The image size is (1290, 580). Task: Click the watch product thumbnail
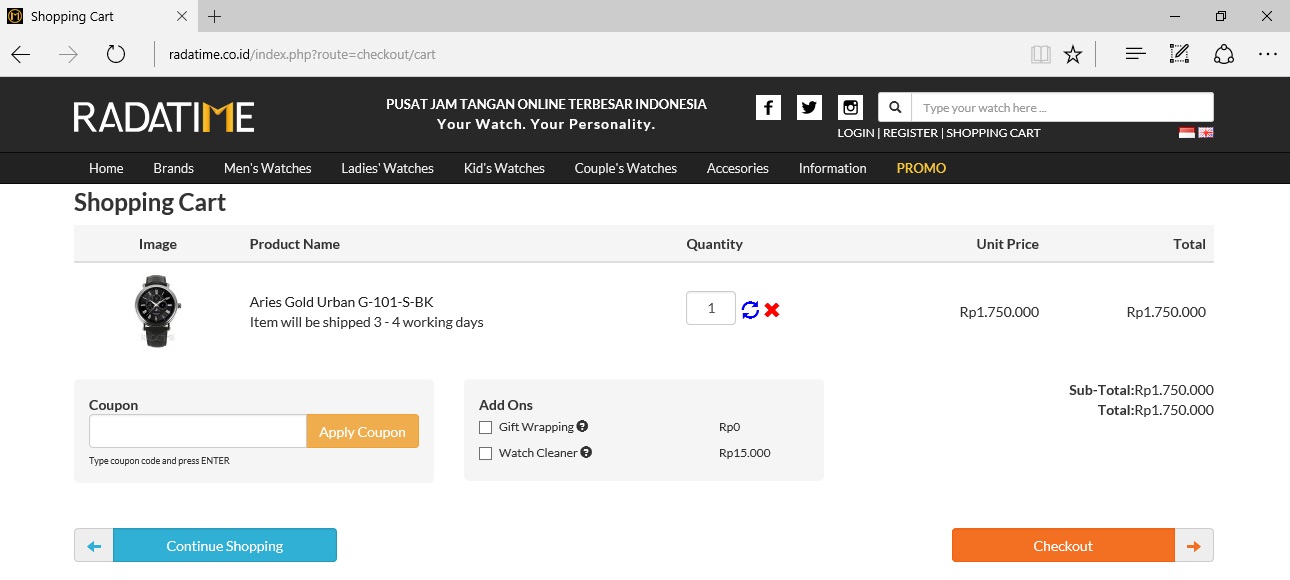point(157,311)
